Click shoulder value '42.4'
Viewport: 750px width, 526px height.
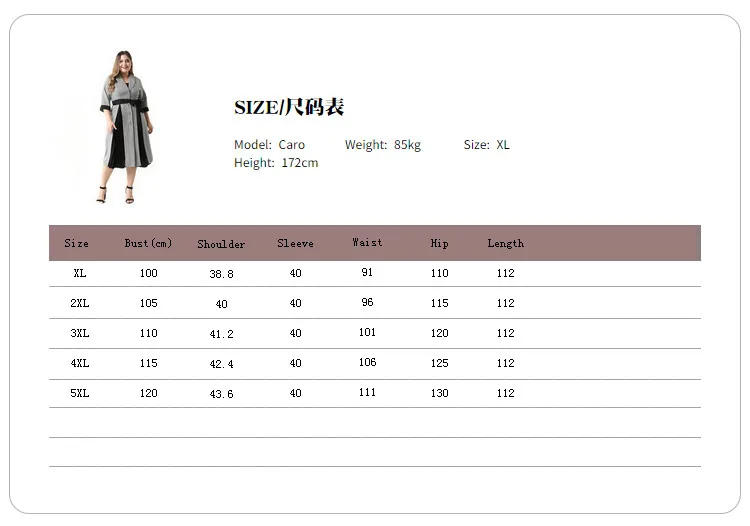pos(221,364)
